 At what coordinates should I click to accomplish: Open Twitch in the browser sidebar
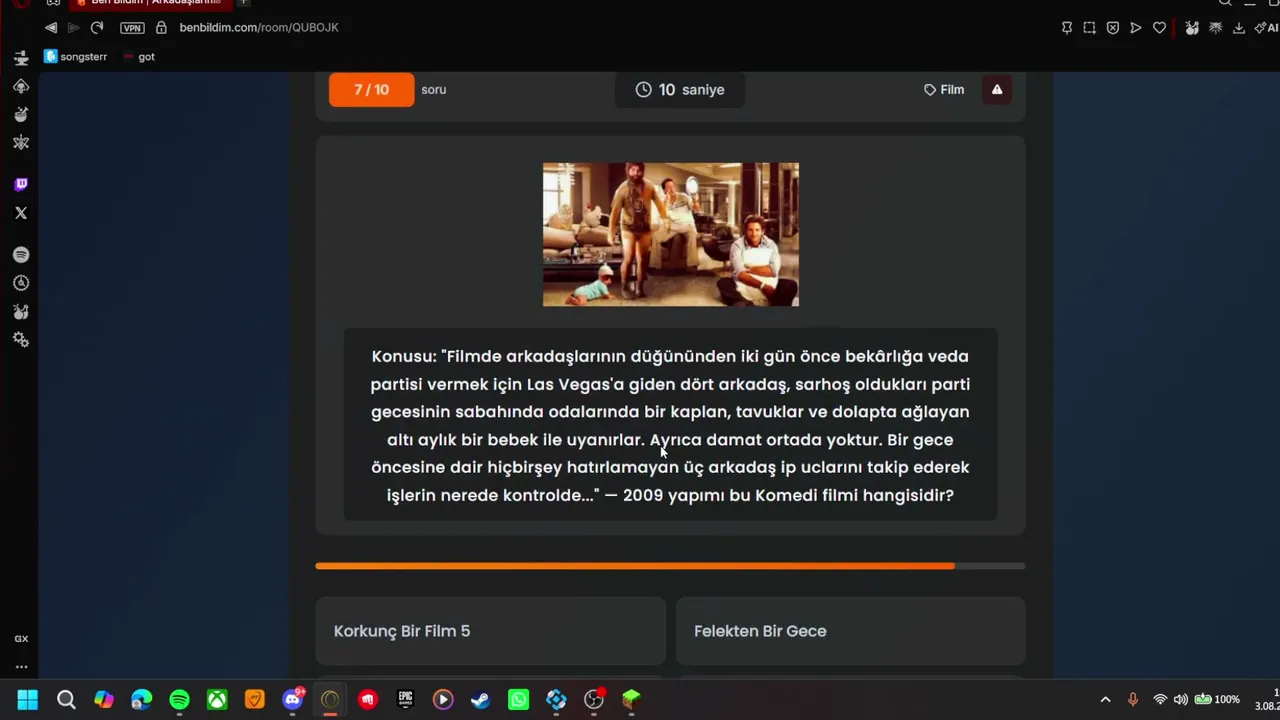click(x=21, y=184)
